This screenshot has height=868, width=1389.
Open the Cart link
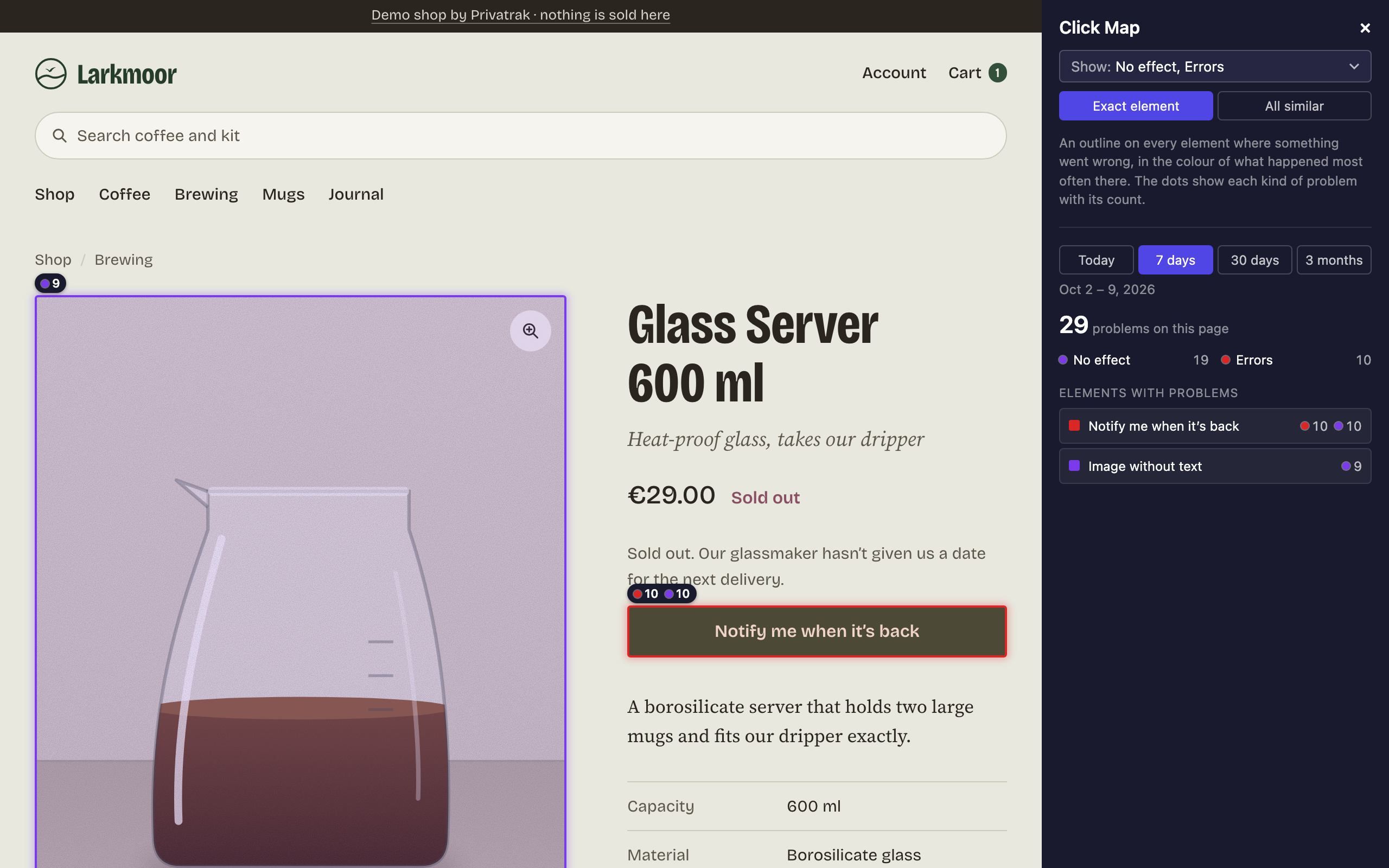tap(964, 73)
